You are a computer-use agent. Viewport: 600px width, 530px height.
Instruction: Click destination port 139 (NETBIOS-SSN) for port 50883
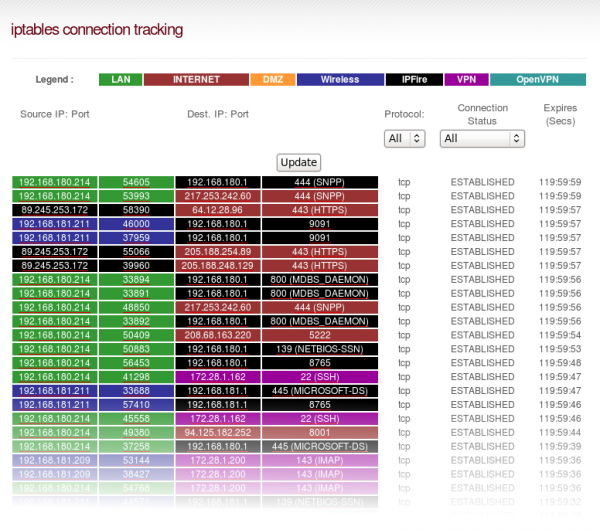tap(320, 349)
